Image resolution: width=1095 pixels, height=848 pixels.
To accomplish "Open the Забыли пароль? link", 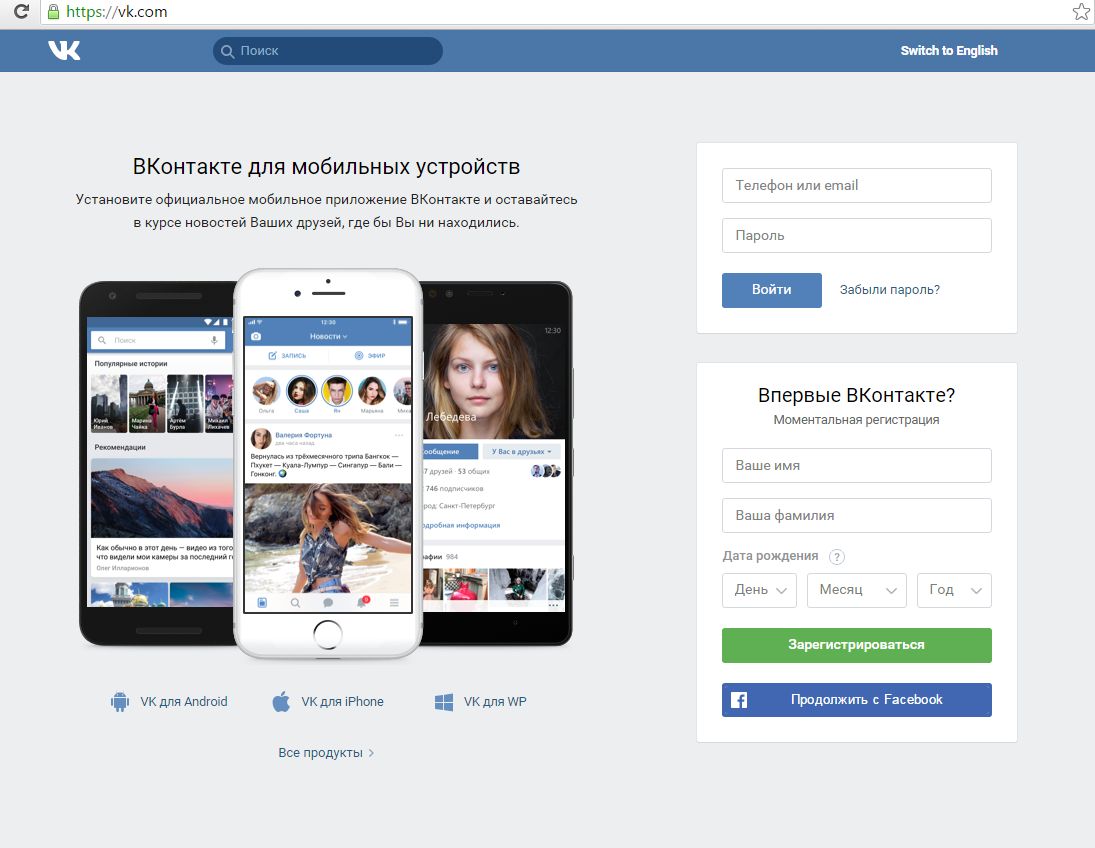I will tap(889, 290).
